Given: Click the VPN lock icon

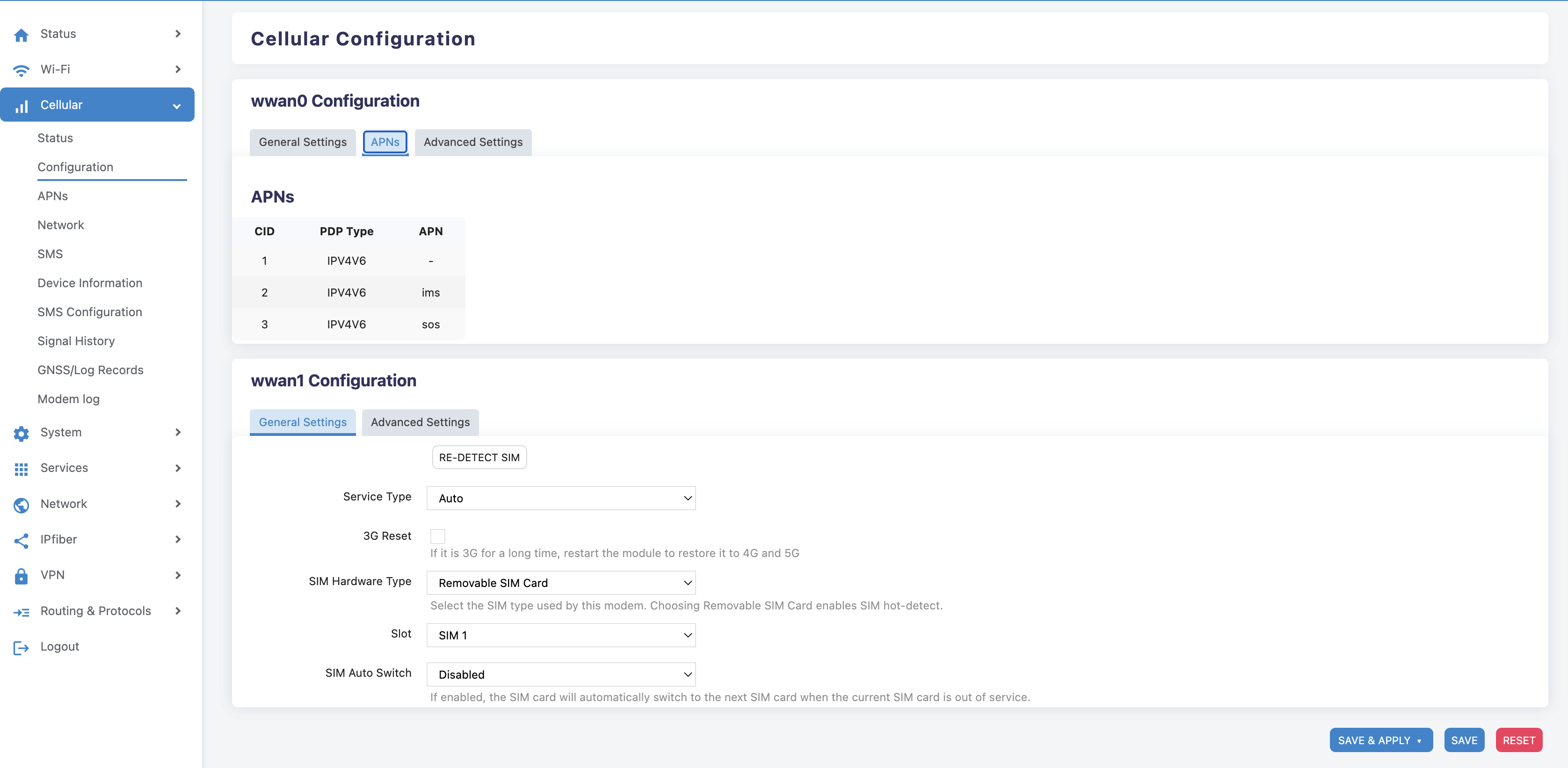Looking at the screenshot, I should 22,576.
